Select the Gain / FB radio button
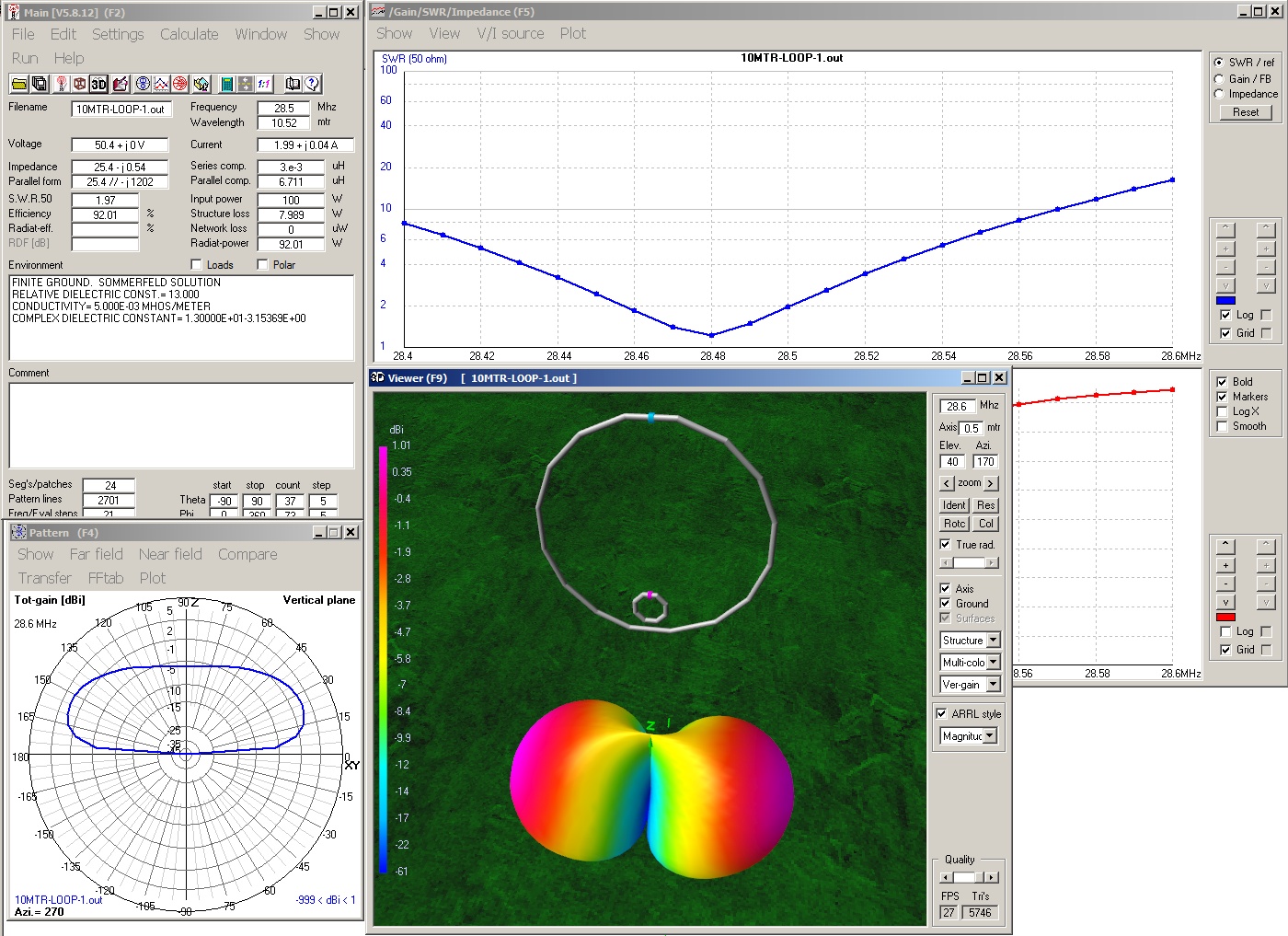Image resolution: width=1288 pixels, height=936 pixels. (x=1219, y=79)
